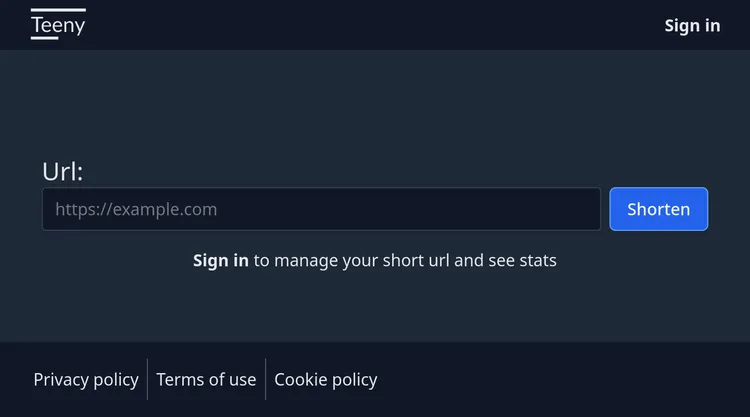Image resolution: width=750 pixels, height=417 pixels.
Task: View the Cookie policy page
Action: tap(326, 380)
